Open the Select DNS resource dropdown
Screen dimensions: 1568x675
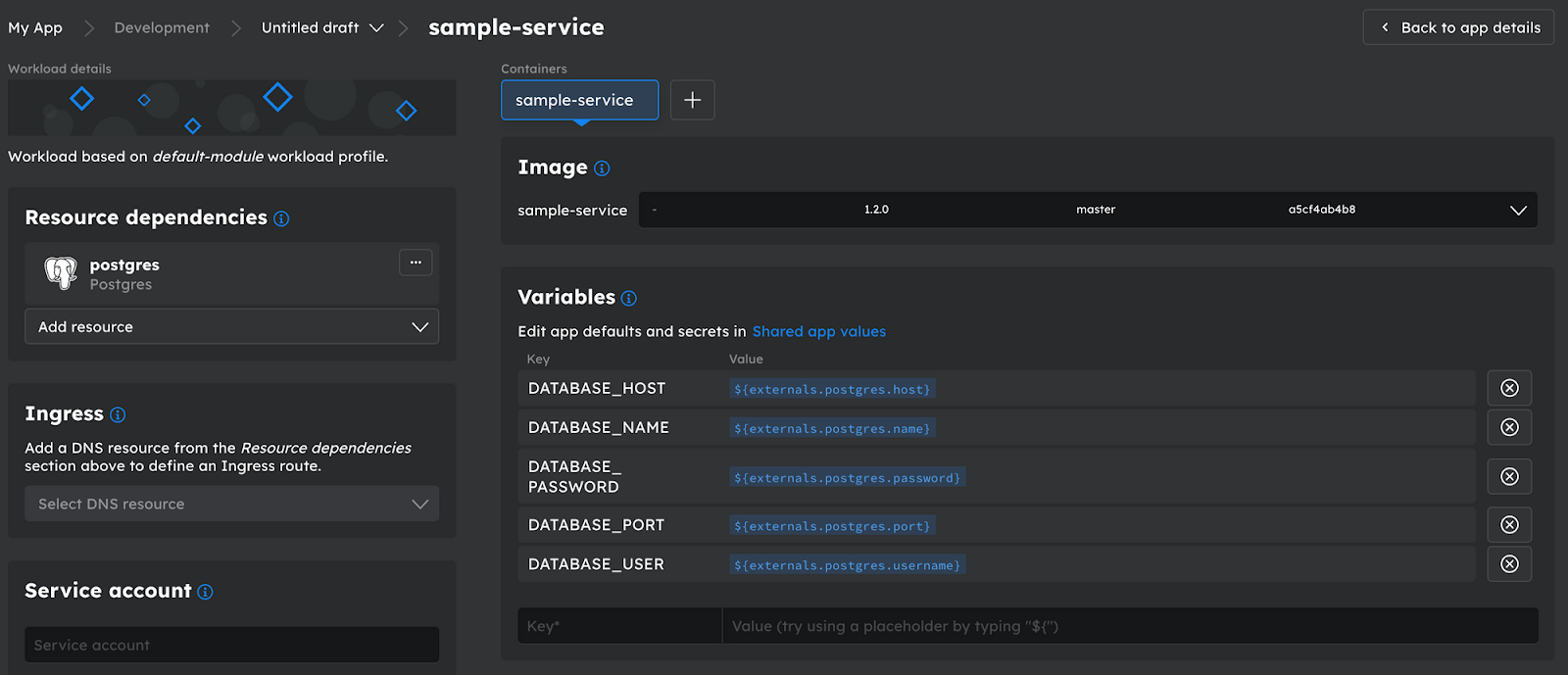tap(231, 504)
